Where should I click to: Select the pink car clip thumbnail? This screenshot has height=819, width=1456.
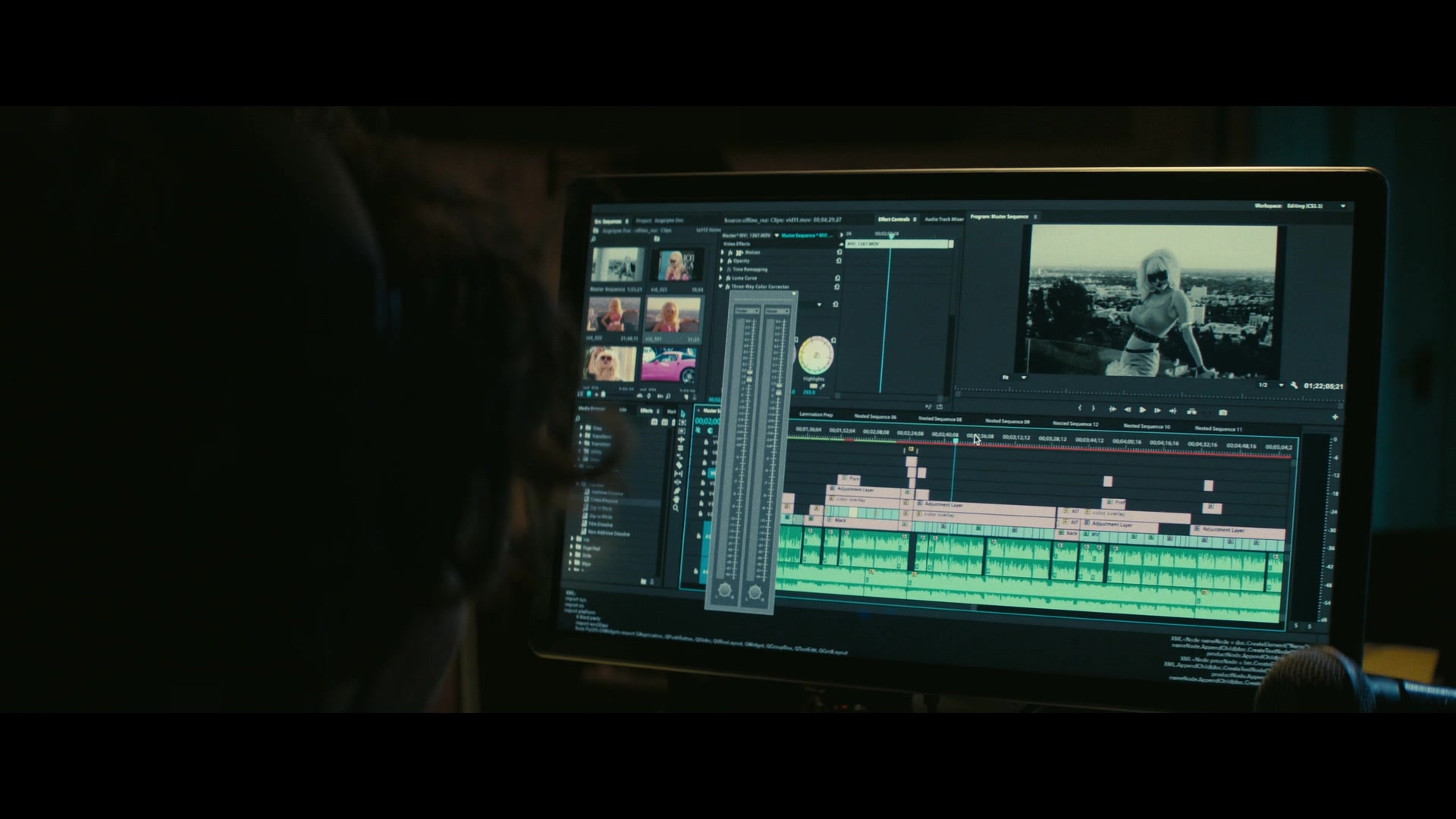[669, 365]
